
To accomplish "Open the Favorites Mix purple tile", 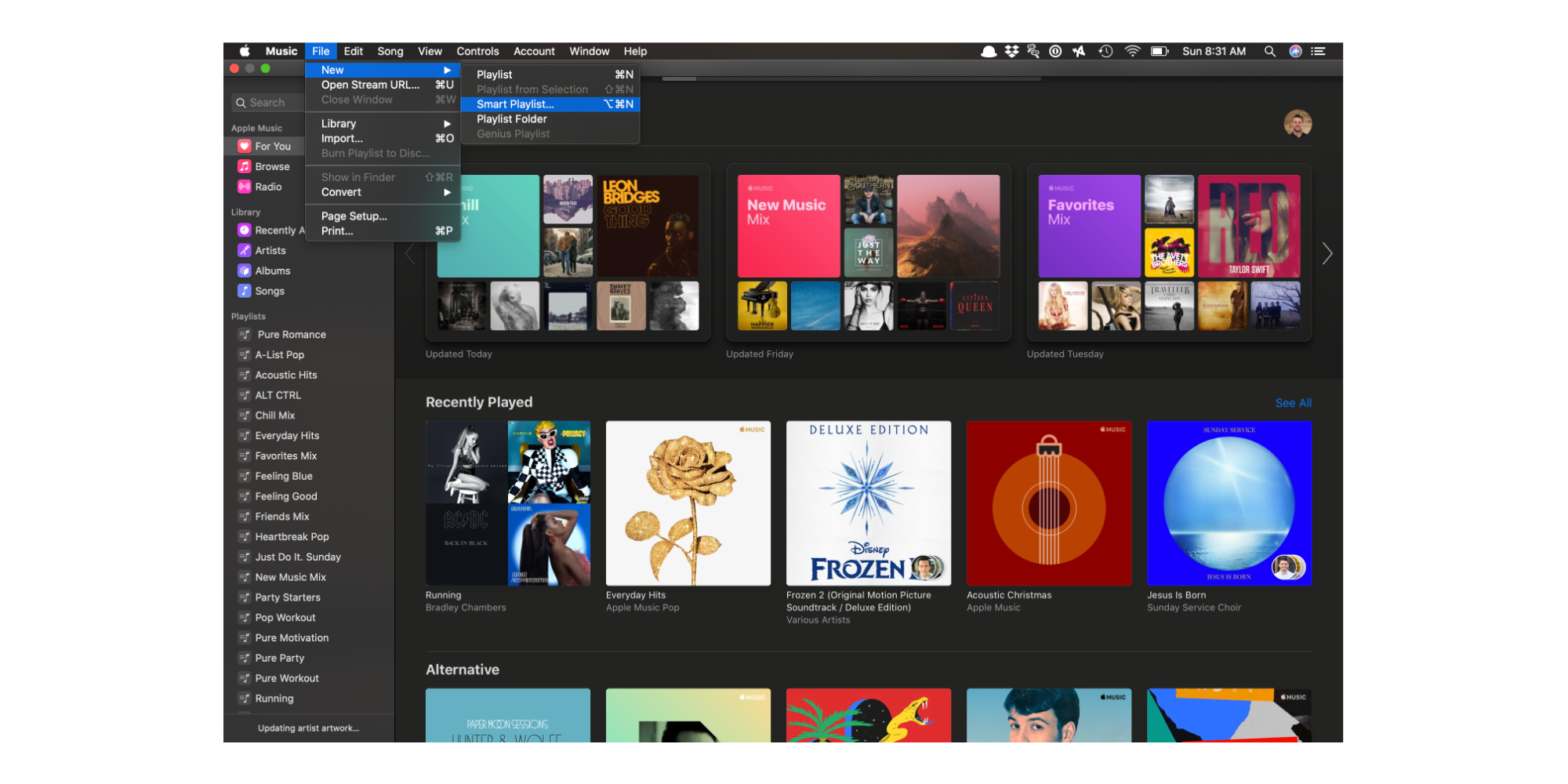I will pos(1089,226).
